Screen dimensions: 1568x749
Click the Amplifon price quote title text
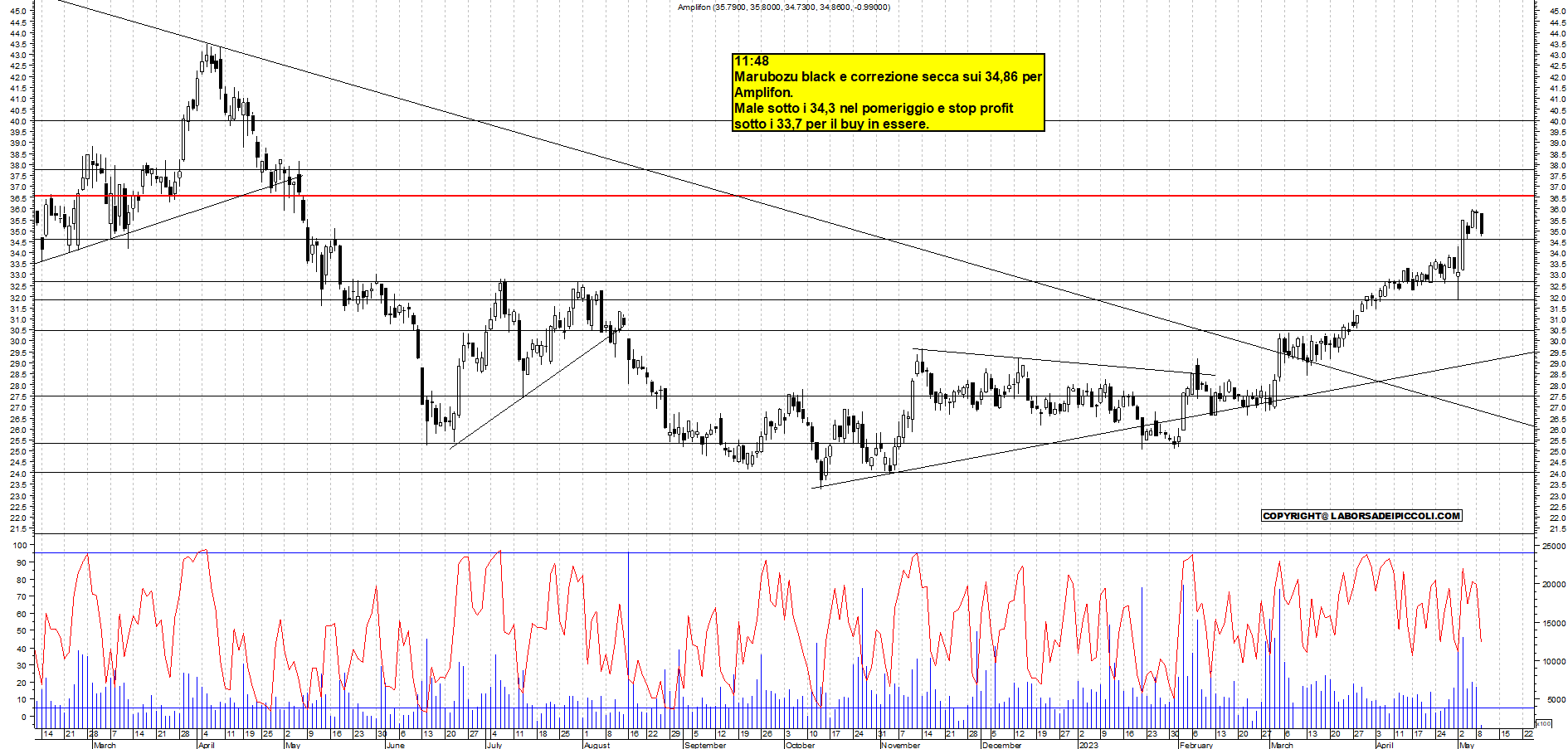pos(783,7)
